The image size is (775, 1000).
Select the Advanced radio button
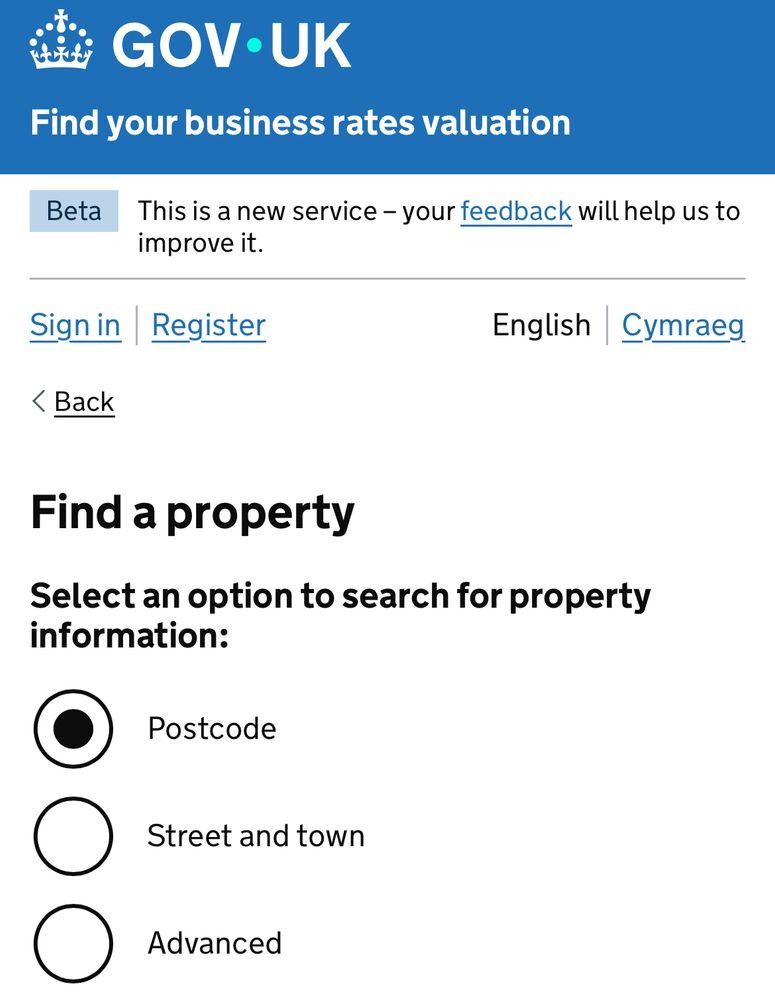73,943
